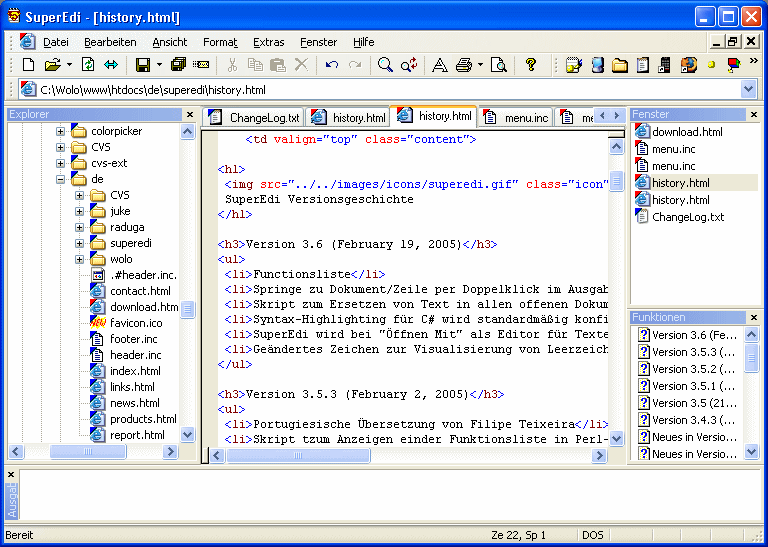Expand the superedi folder node

[x=79, y=243]
